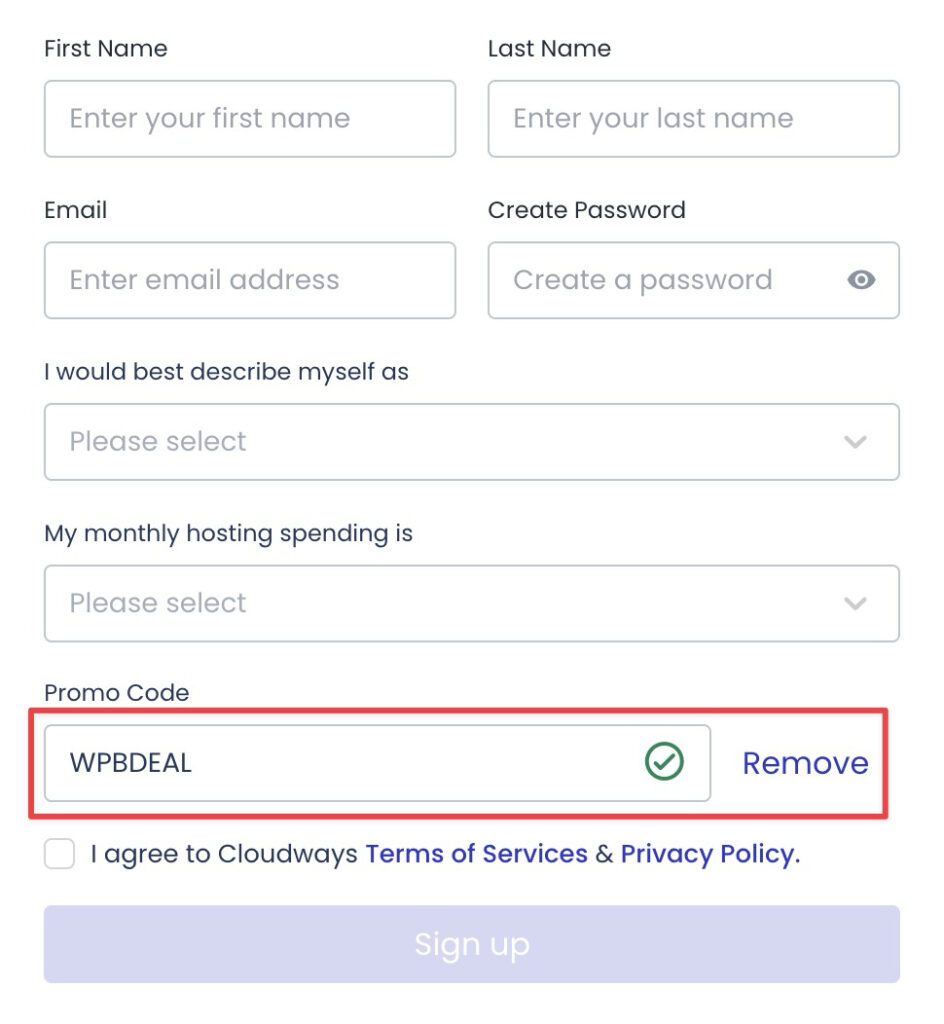Select the email address input box
Image resolution: width=944 pixels, height=1024 pixels.
tap(250, 280)
